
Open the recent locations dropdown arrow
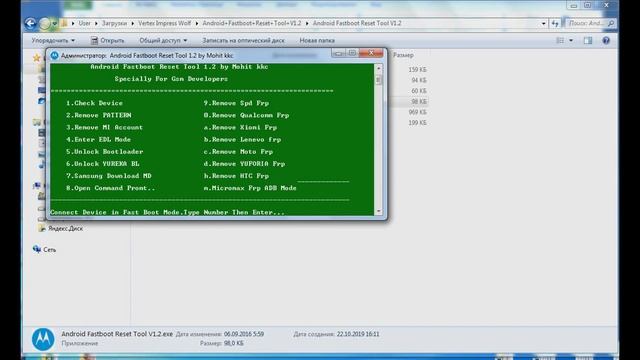[x=55, y=24]
